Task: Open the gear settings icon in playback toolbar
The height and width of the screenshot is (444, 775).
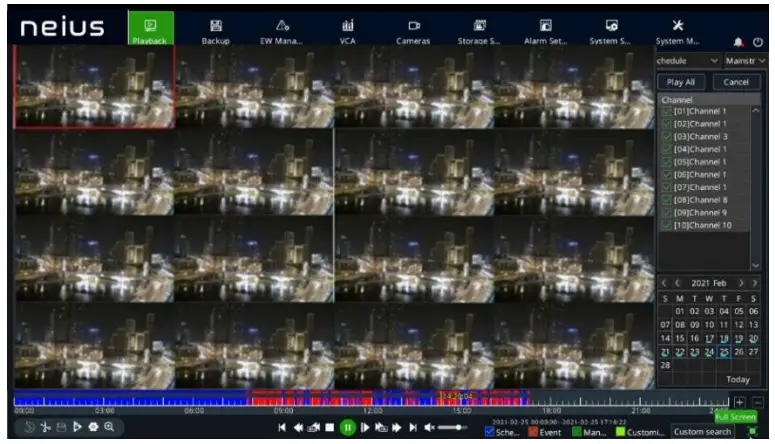Action: 93,427
